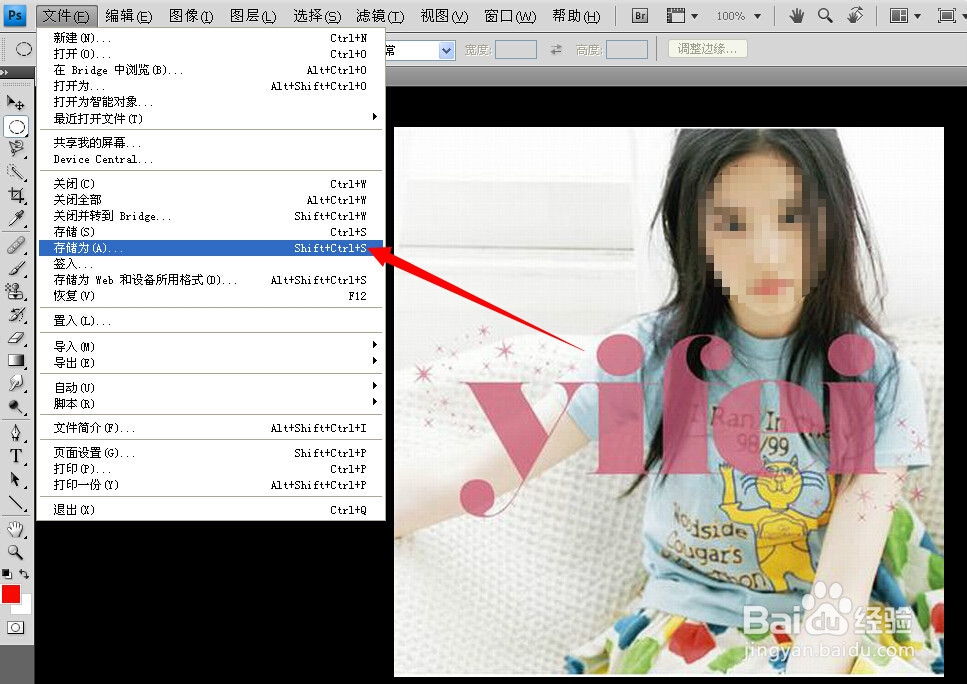Swap width and height values

pyautogui.click(x=556, y=49)
